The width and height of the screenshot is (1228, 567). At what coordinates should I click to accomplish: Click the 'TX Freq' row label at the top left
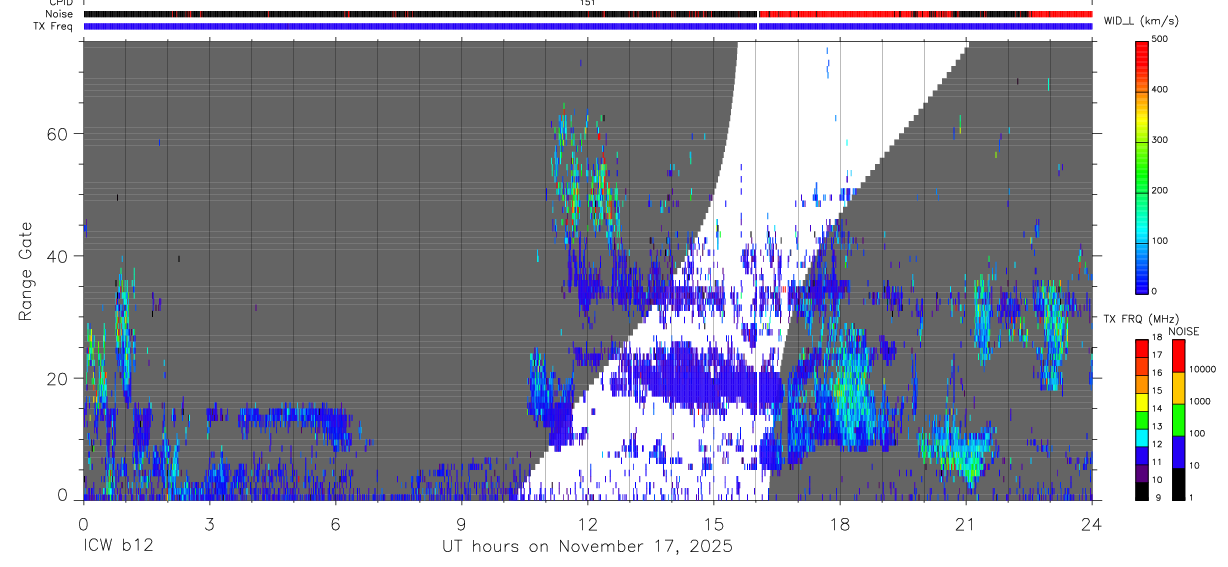55,27
